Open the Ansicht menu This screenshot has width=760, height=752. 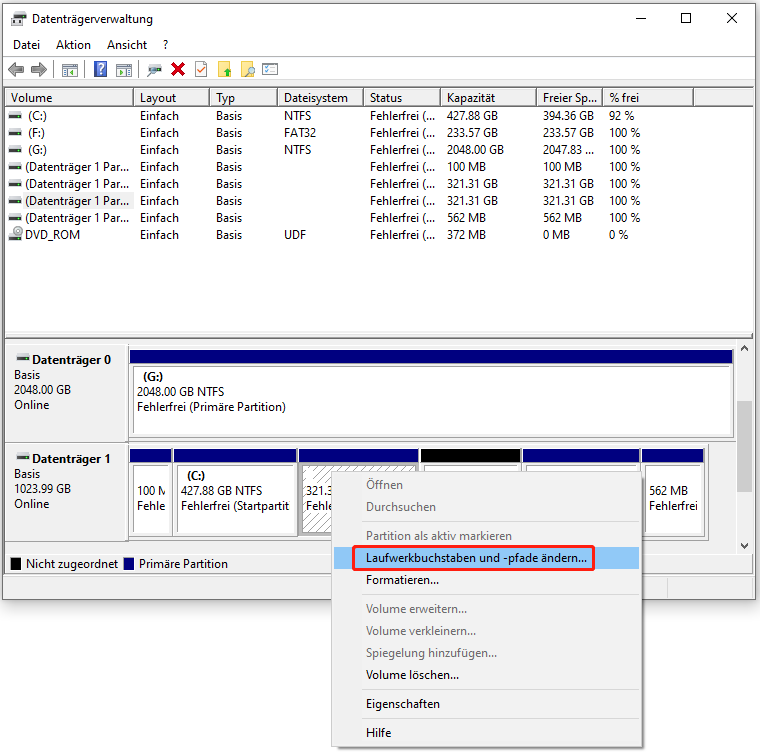click(x=127, y=45)
